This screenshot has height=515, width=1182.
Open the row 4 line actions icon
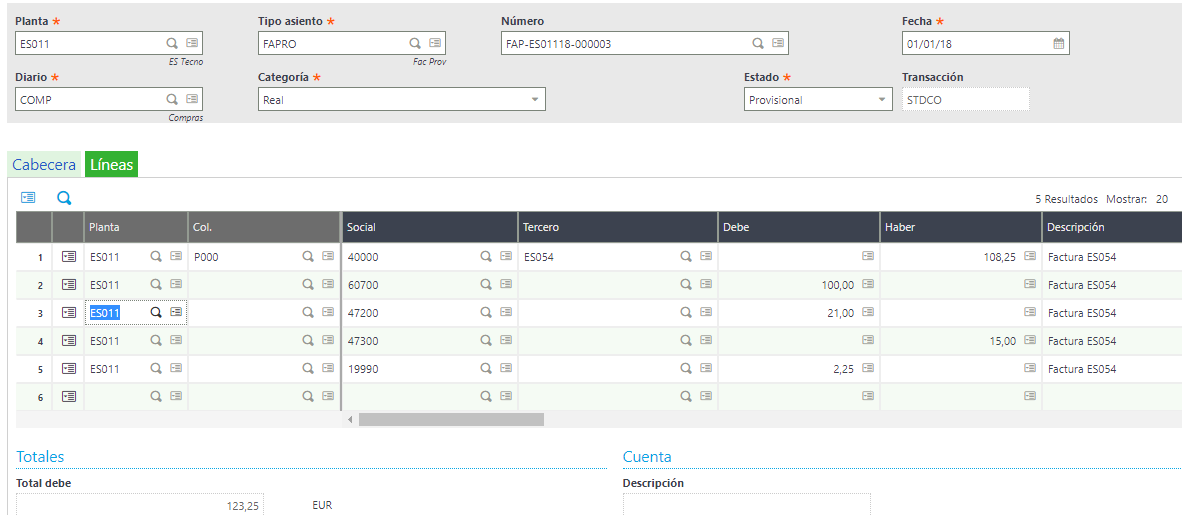tap(69, 340)
